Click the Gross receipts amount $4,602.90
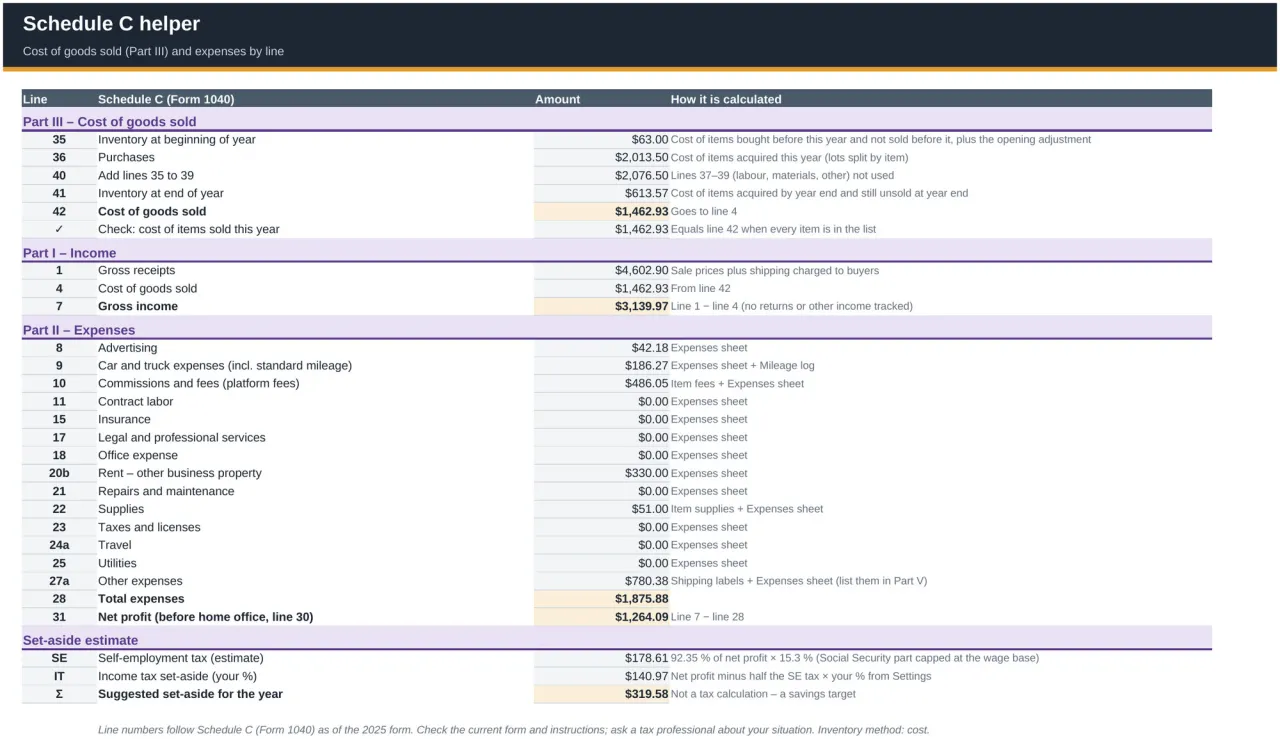This screenshot has height=739, width=1280. click(x=601, y=271)
